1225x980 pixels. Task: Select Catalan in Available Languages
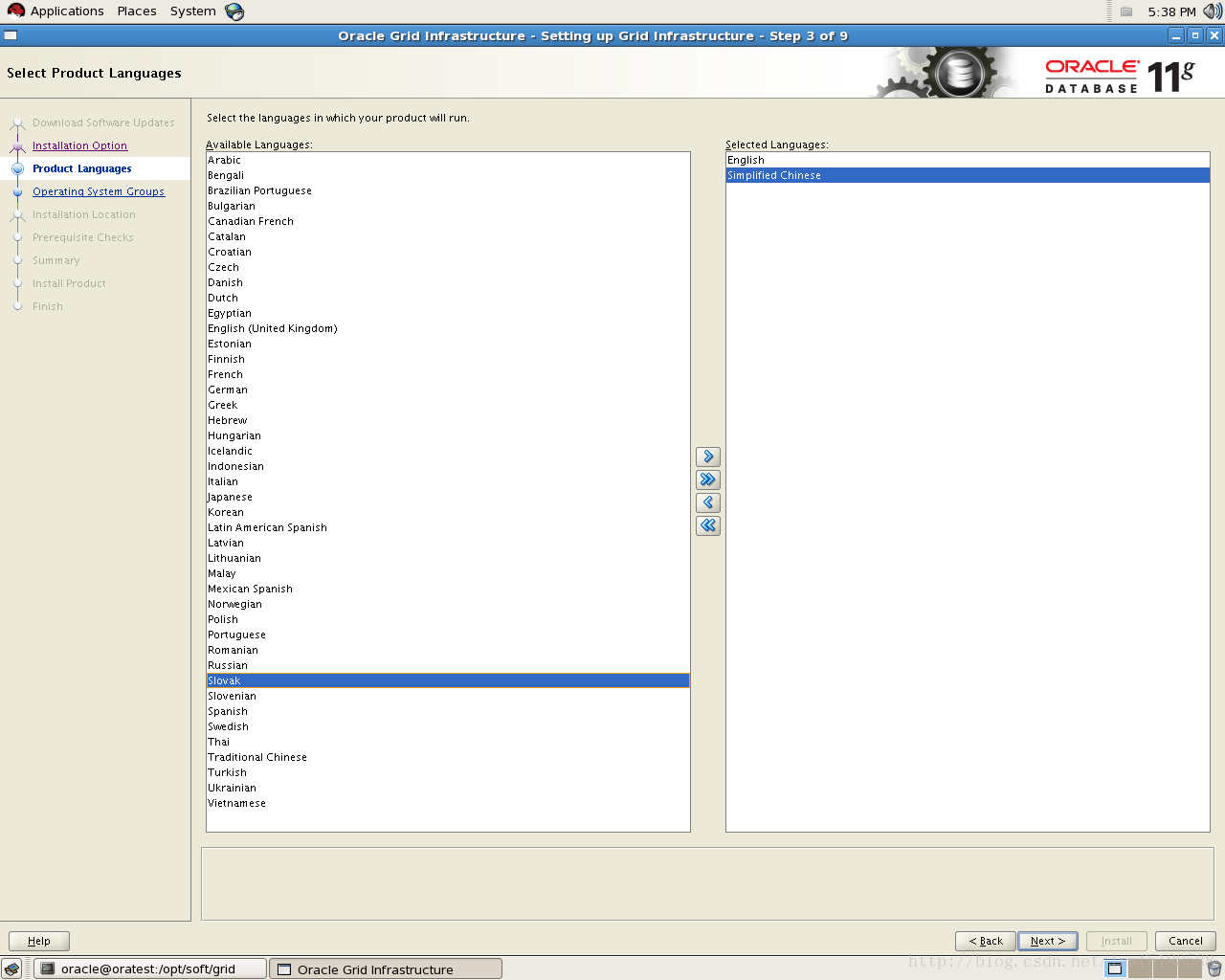point(448,236)
